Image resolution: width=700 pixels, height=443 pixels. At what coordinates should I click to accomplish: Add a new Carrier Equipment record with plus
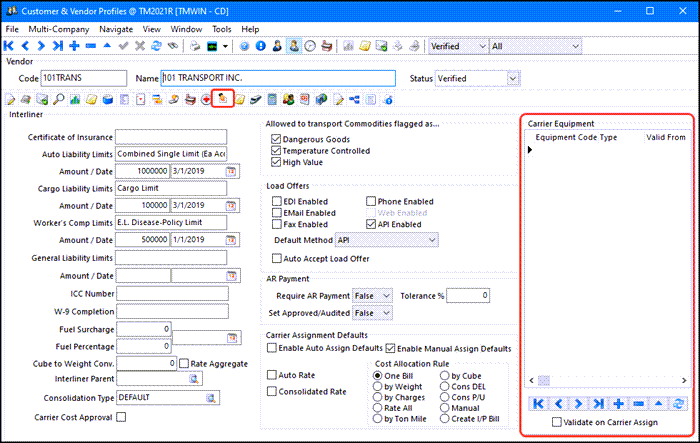[x=619, y=403]
